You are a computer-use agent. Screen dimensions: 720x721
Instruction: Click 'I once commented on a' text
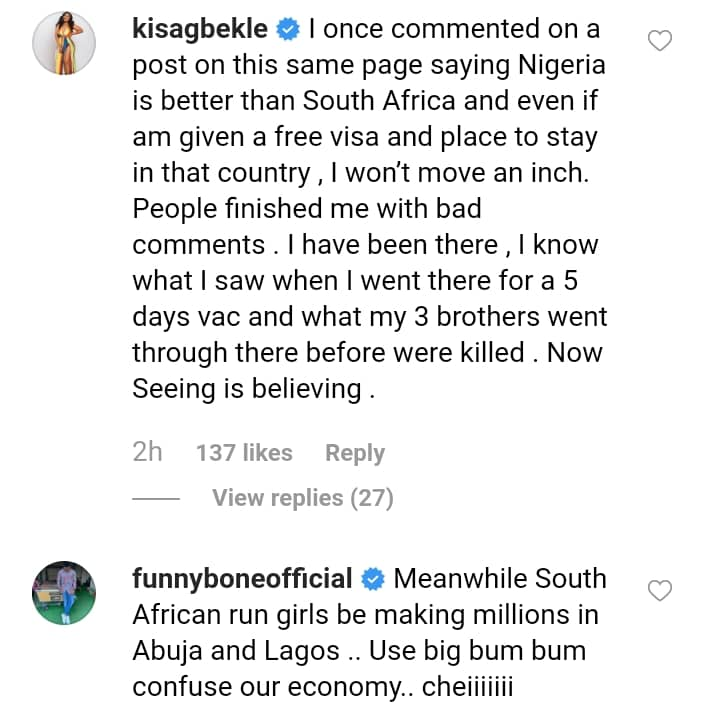point(455,30)
